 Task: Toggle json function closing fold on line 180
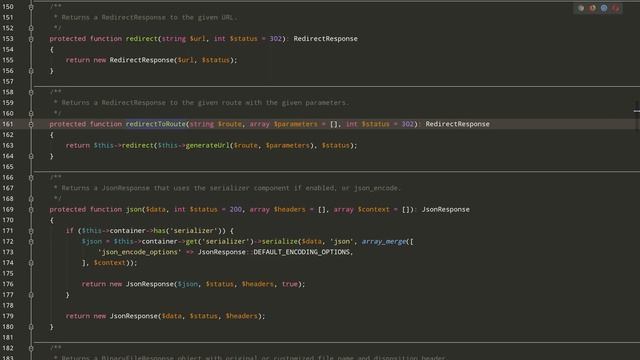tap(31, 327)
